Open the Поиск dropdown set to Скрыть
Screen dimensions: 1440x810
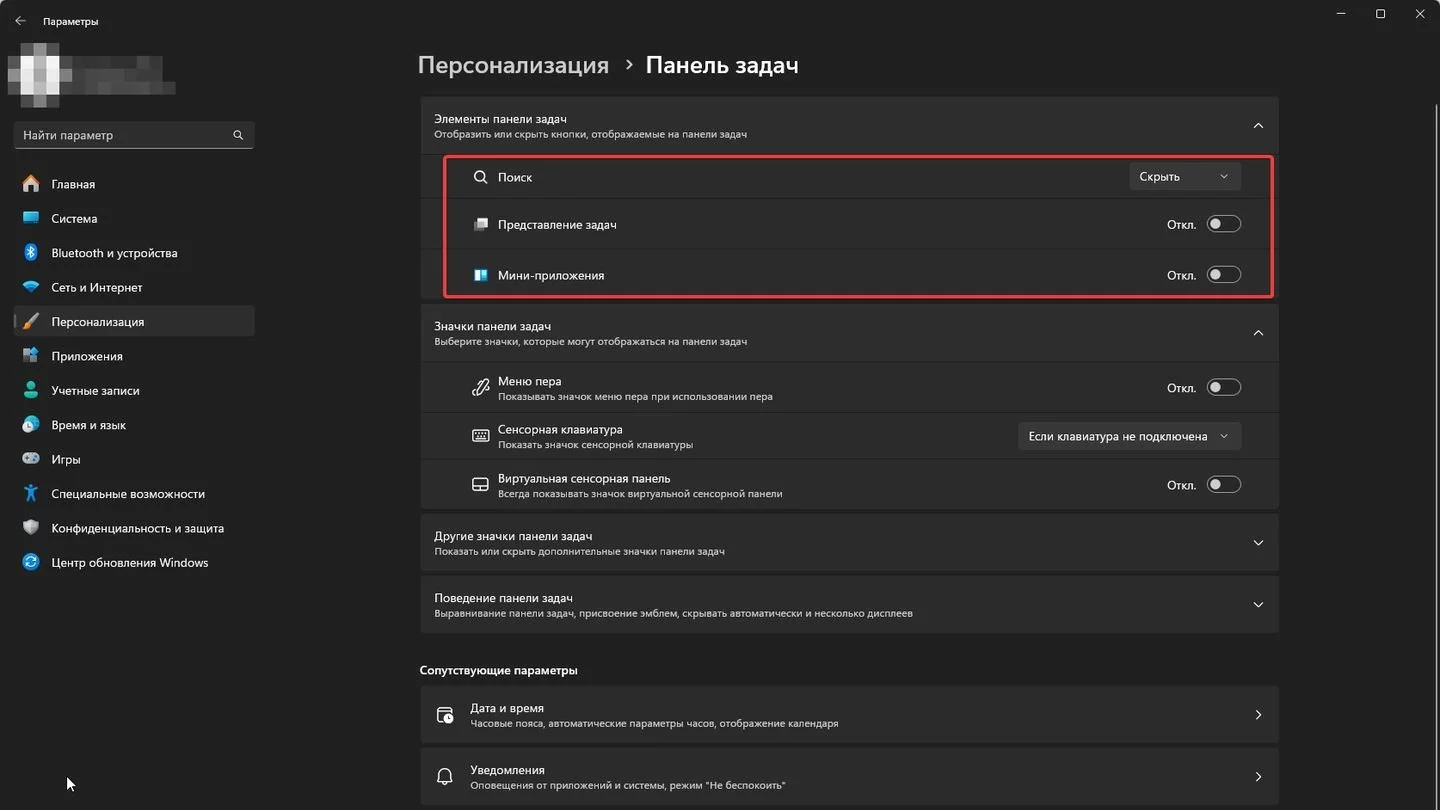coord(1185,176)
